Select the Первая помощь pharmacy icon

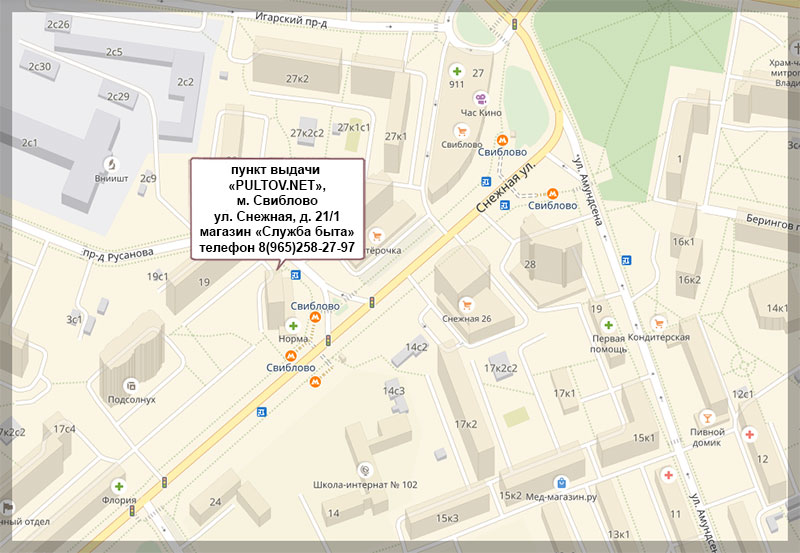point(608,324)
